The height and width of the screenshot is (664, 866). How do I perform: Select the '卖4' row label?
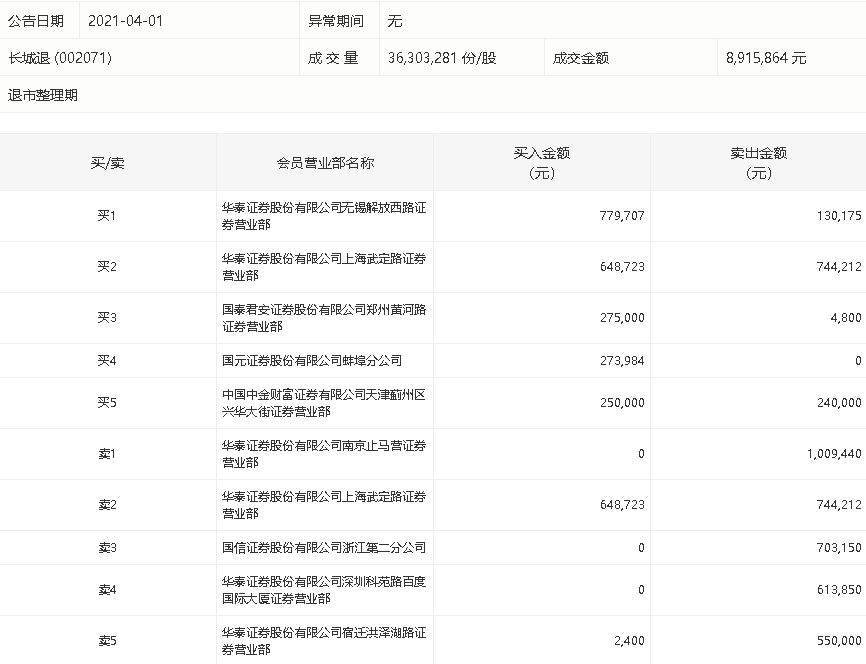tap(107, 590)
